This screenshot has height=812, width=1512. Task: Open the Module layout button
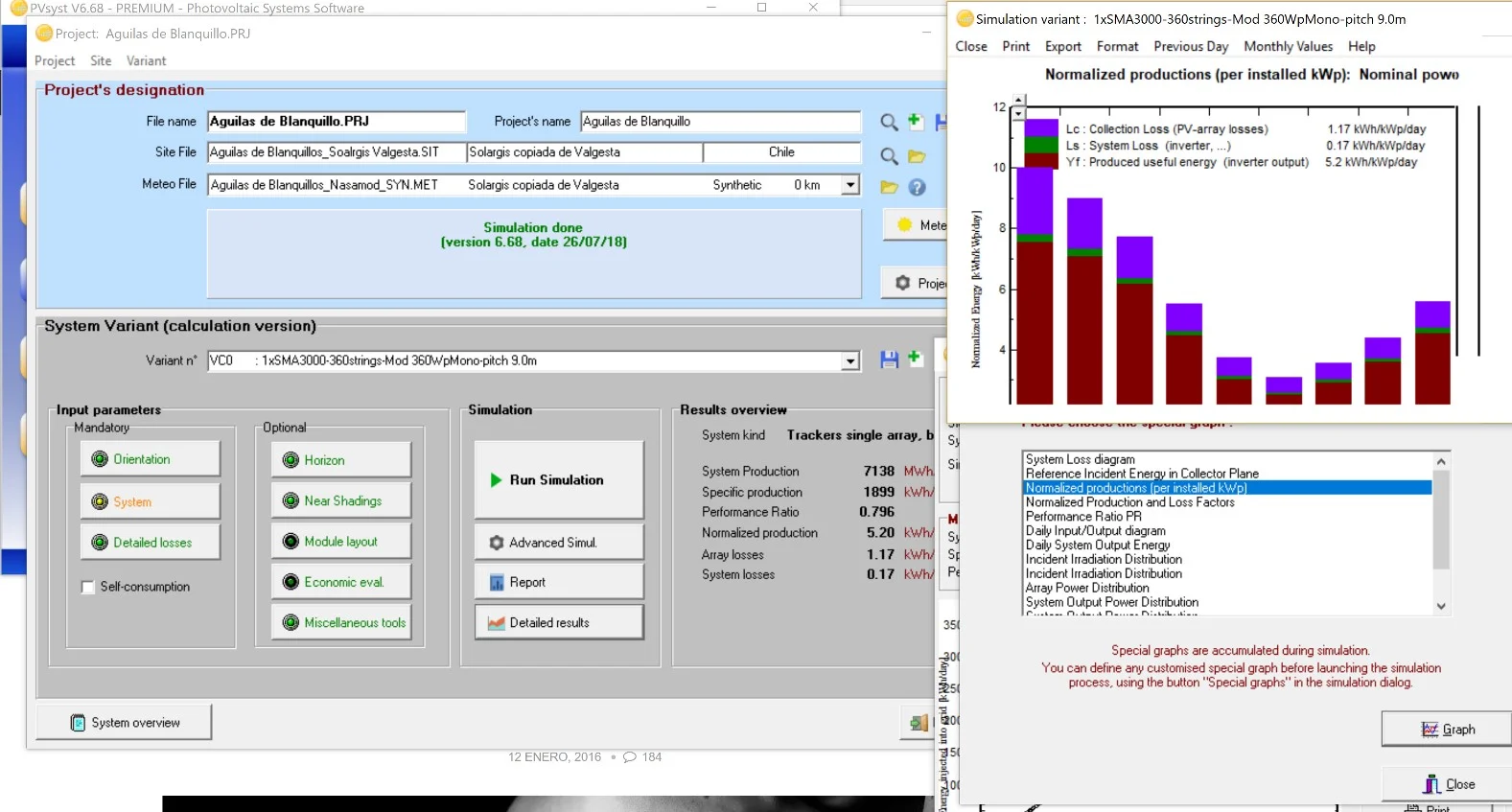point(341,542)
